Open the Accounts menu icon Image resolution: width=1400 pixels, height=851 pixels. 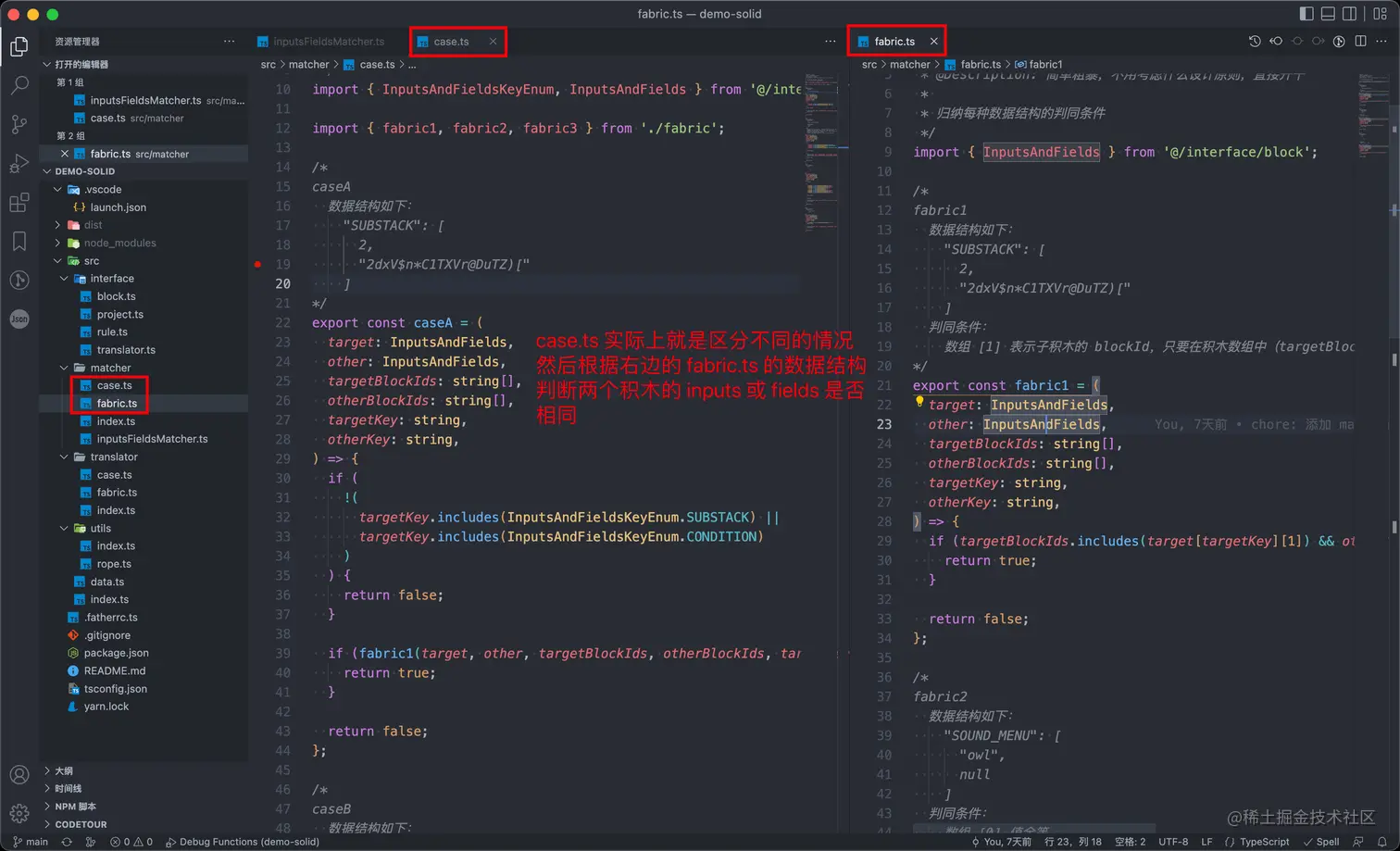coord(19,775)
